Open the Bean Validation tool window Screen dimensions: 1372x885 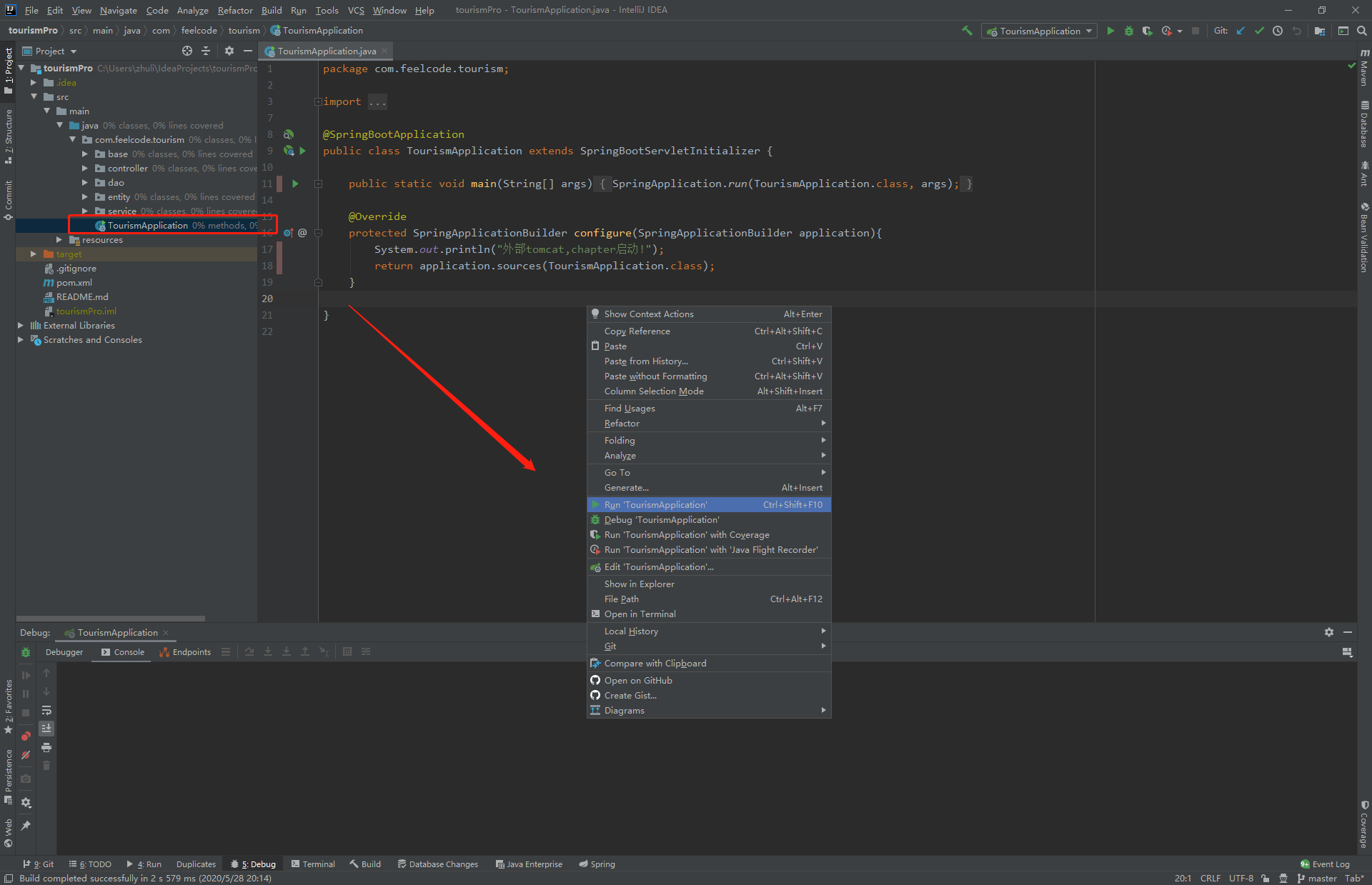click(x=1364, y=237)
